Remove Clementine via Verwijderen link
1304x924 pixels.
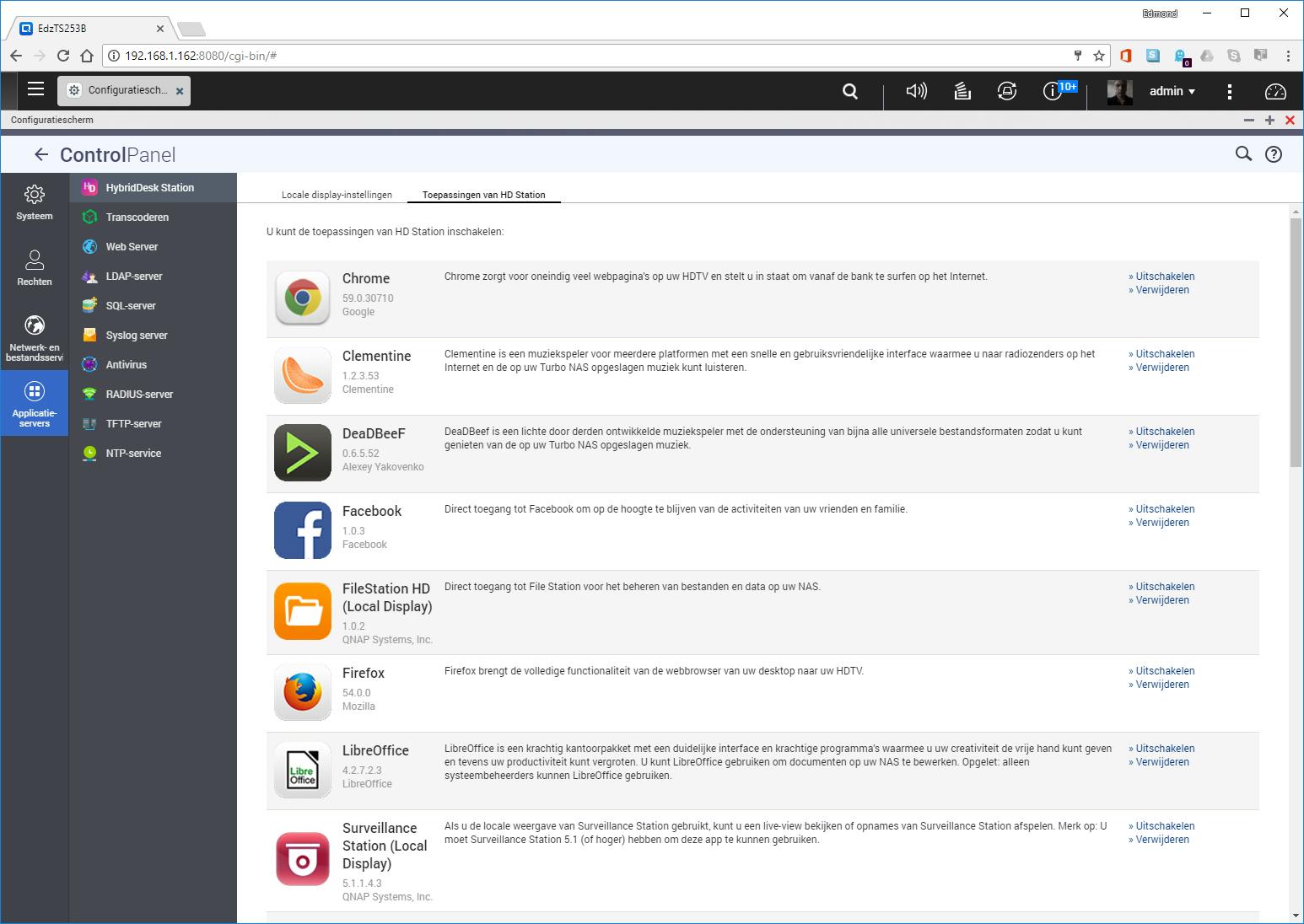click(x=1159, y=368)
